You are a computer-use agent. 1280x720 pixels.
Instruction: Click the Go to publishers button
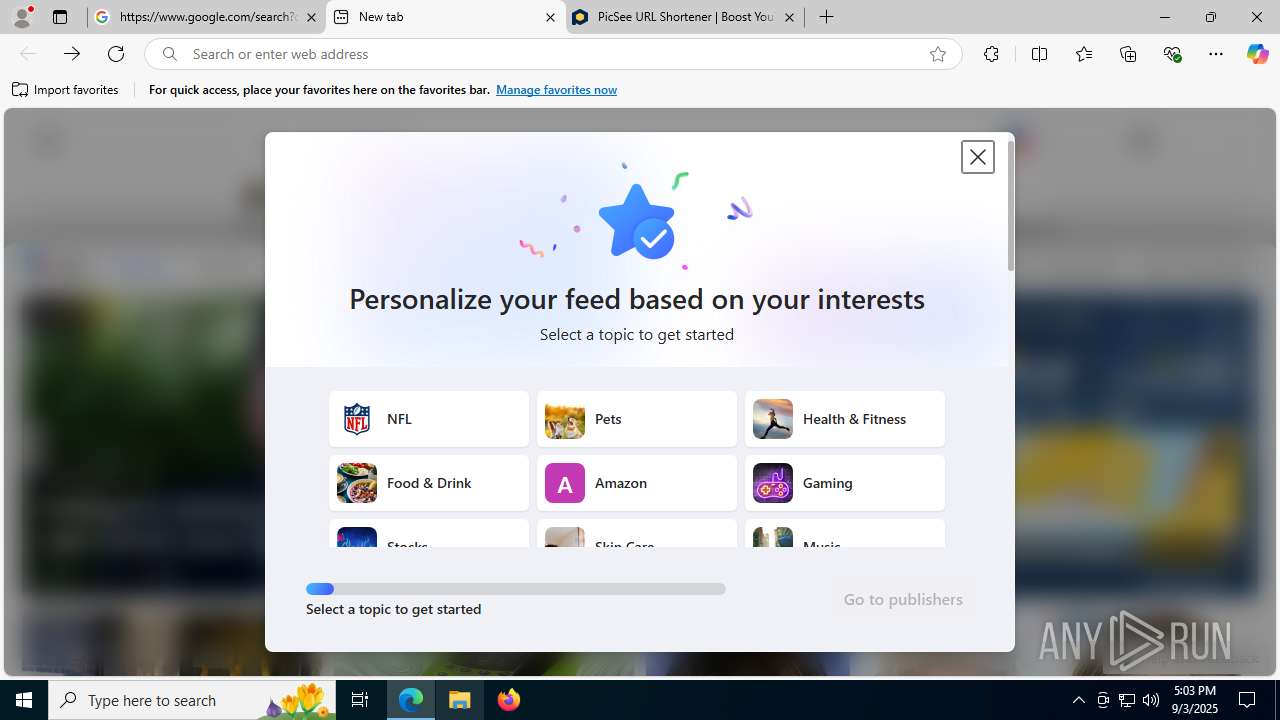click(903, 599)
